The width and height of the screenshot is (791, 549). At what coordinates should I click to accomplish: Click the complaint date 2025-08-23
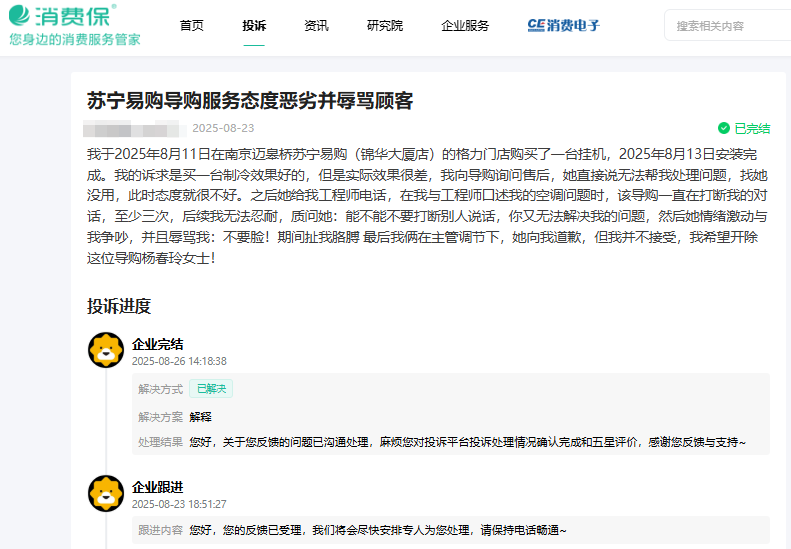(x=223, y=128)
